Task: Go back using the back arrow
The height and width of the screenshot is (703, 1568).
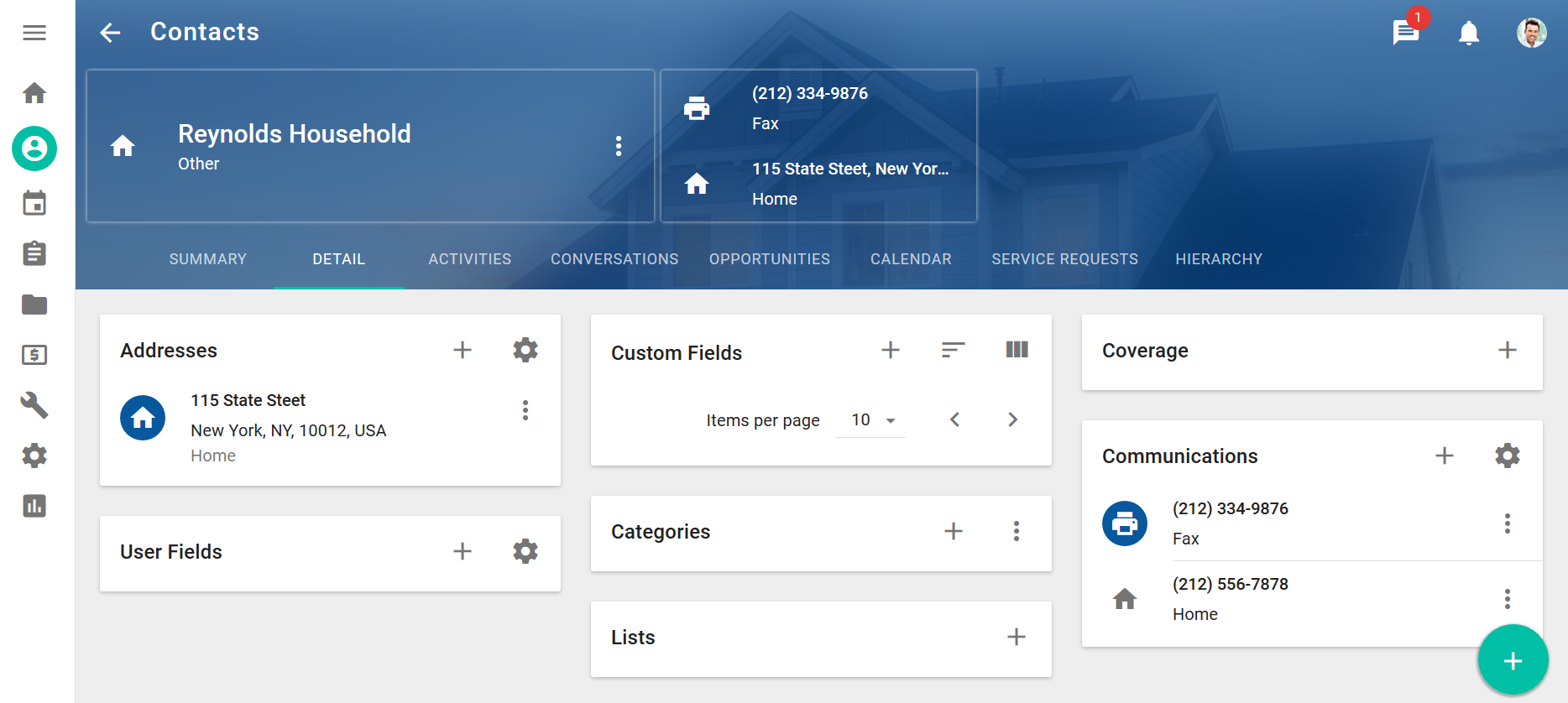Action: coord(110,33)
